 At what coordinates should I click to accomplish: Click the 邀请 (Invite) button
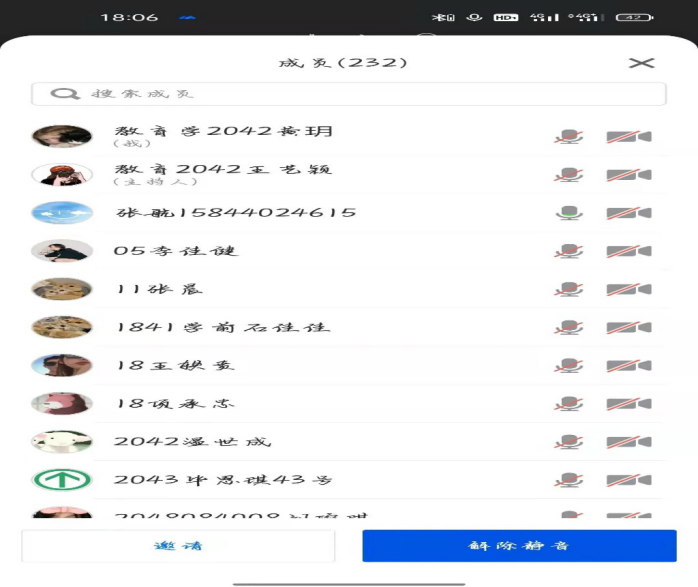point(178,546)
